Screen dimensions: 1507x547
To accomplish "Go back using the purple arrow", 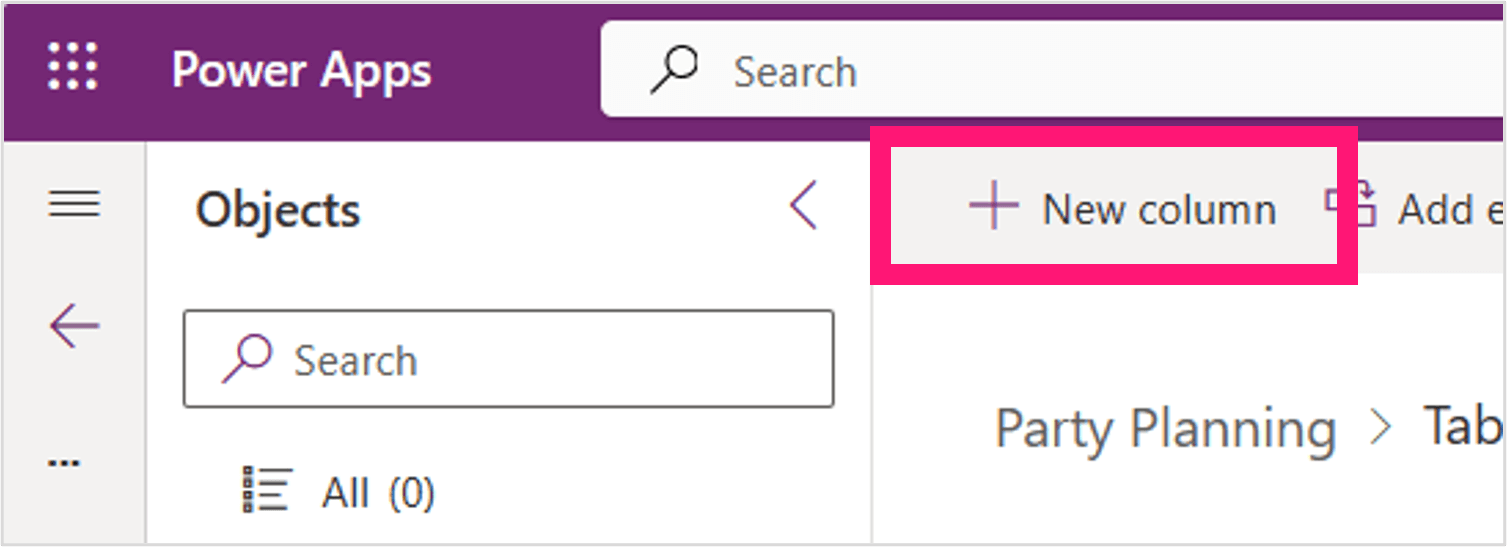I will pos(74,327).
